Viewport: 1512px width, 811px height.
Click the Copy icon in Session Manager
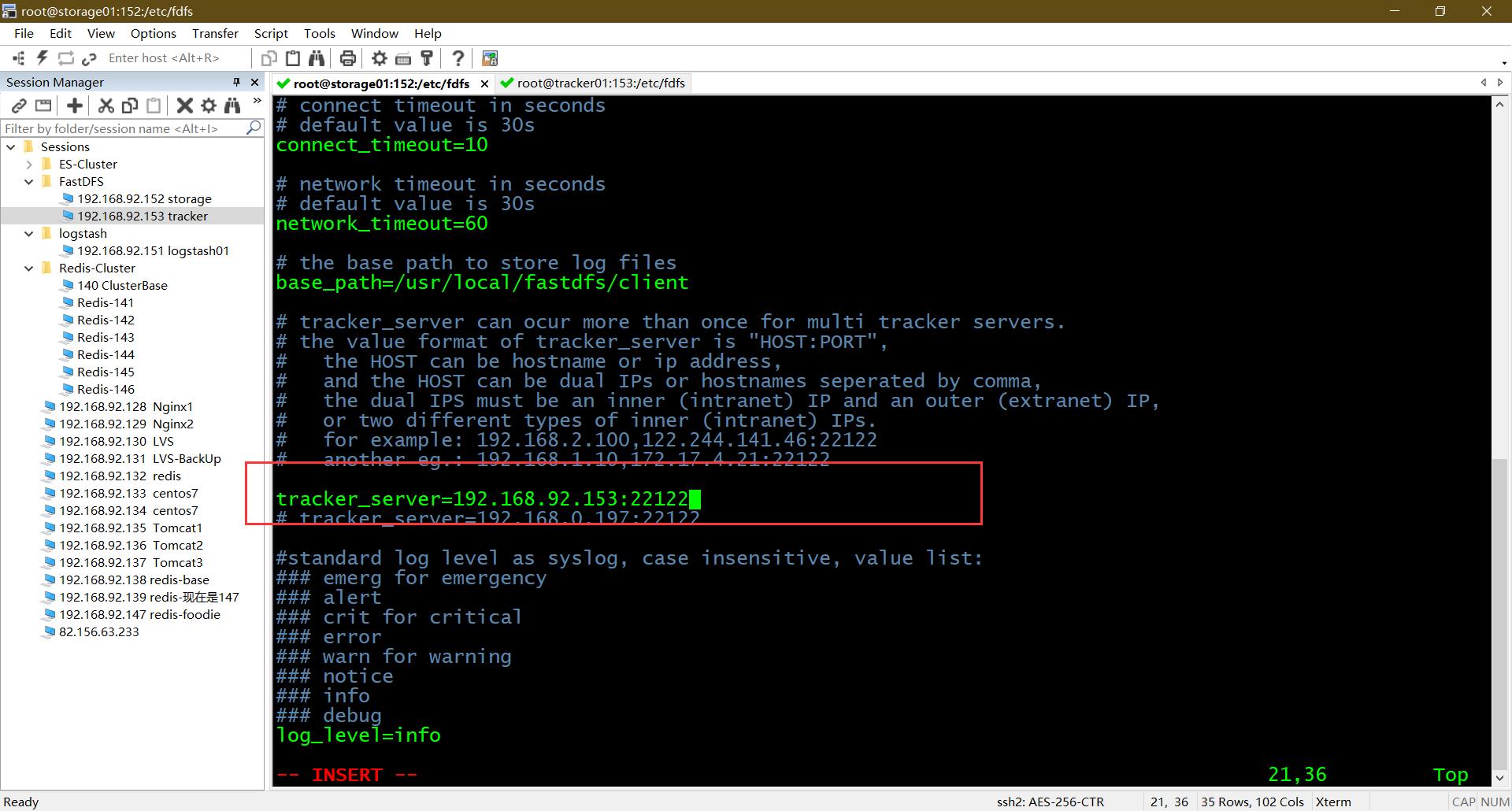130,106
